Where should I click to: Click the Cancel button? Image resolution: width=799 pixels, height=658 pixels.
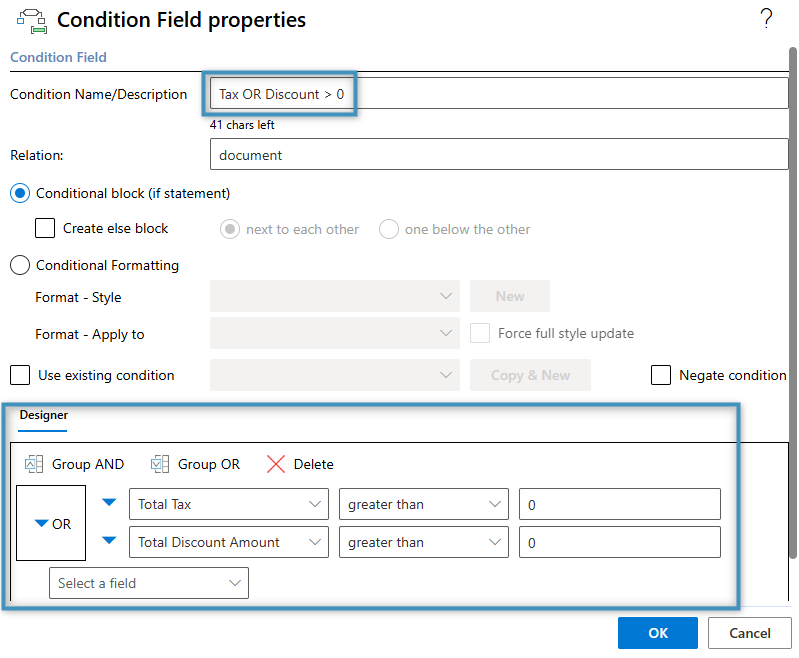pos(749,633)
